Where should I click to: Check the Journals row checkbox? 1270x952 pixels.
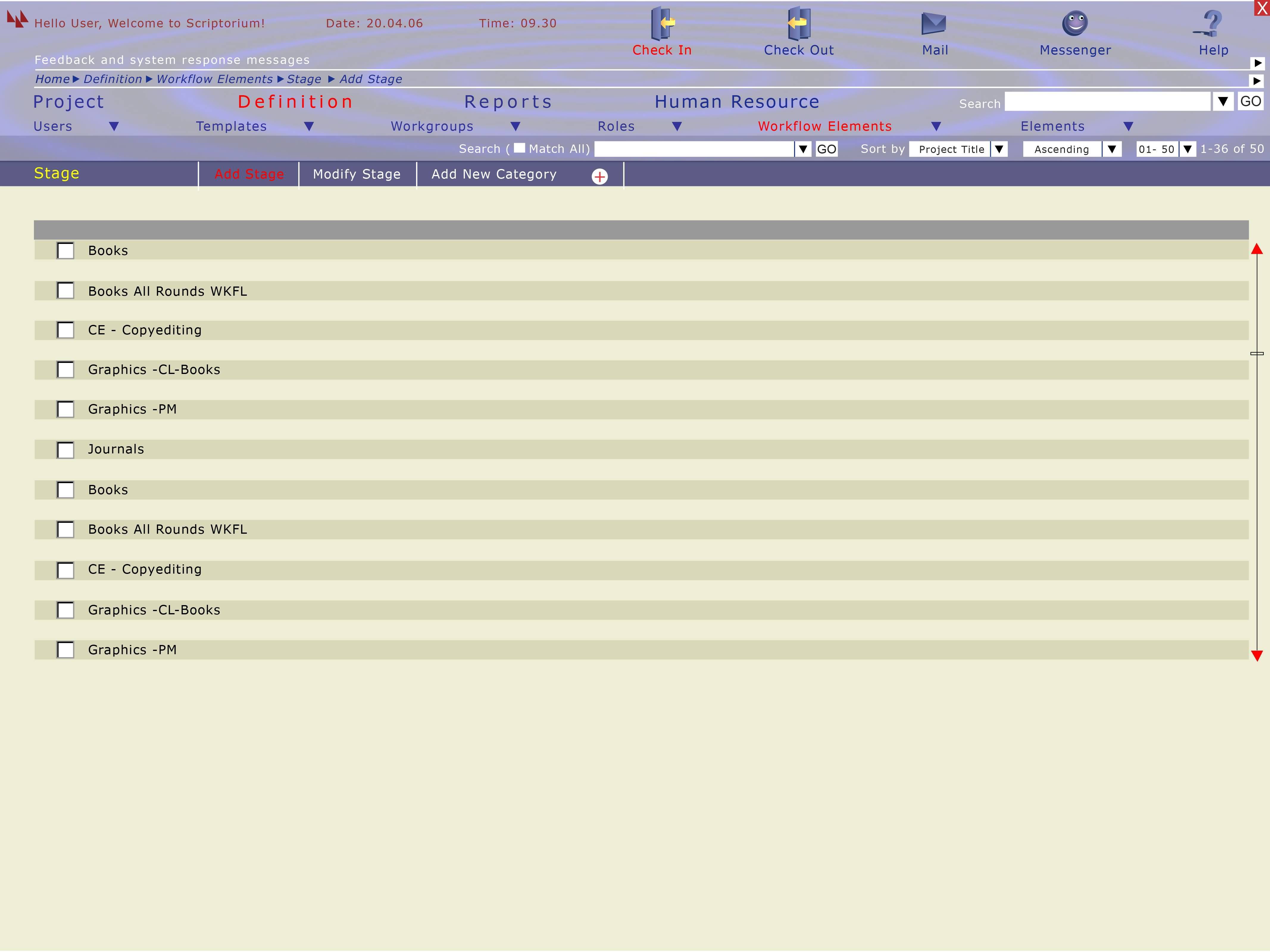pos(65,450)
